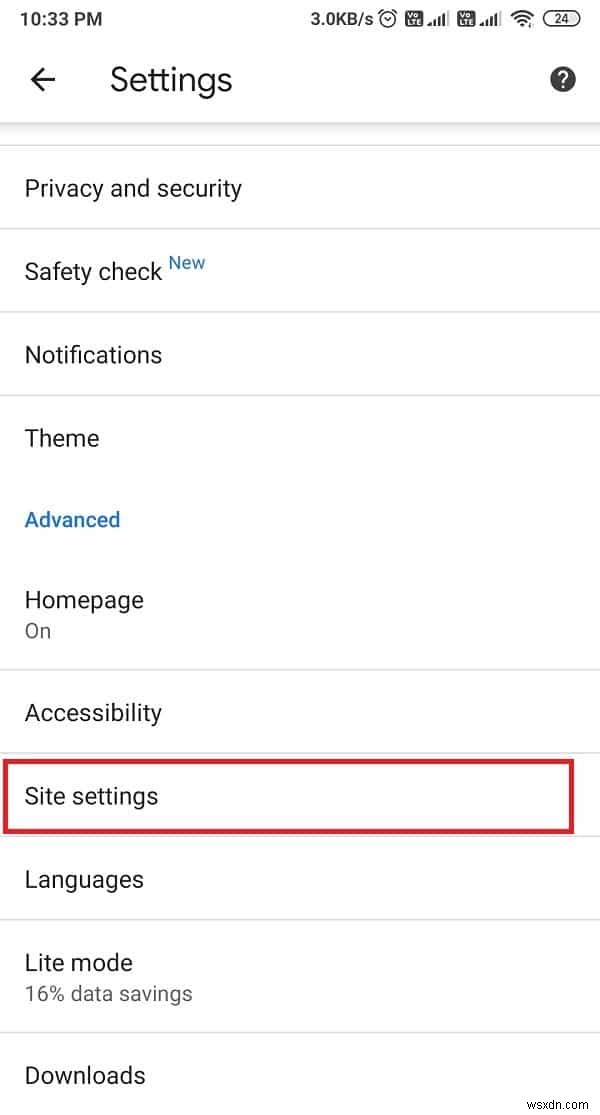Open Accessibility settings
Image resolution: width=600 pixels, height=1115 pixels.
tap(93, 712)
